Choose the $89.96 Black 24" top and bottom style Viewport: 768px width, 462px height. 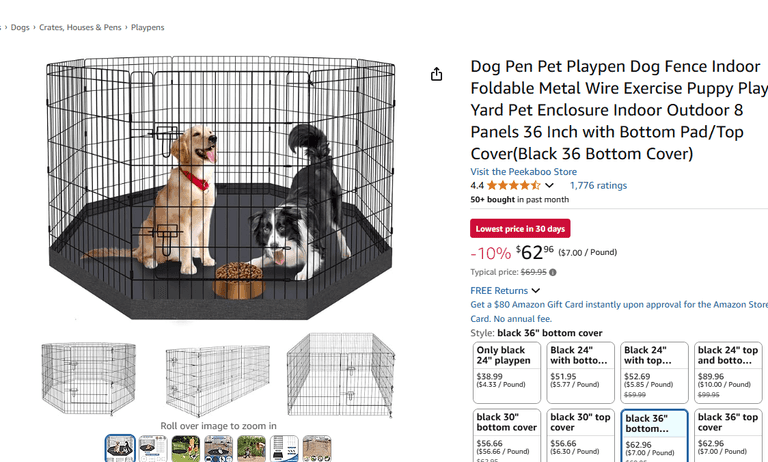pos(728,372)
